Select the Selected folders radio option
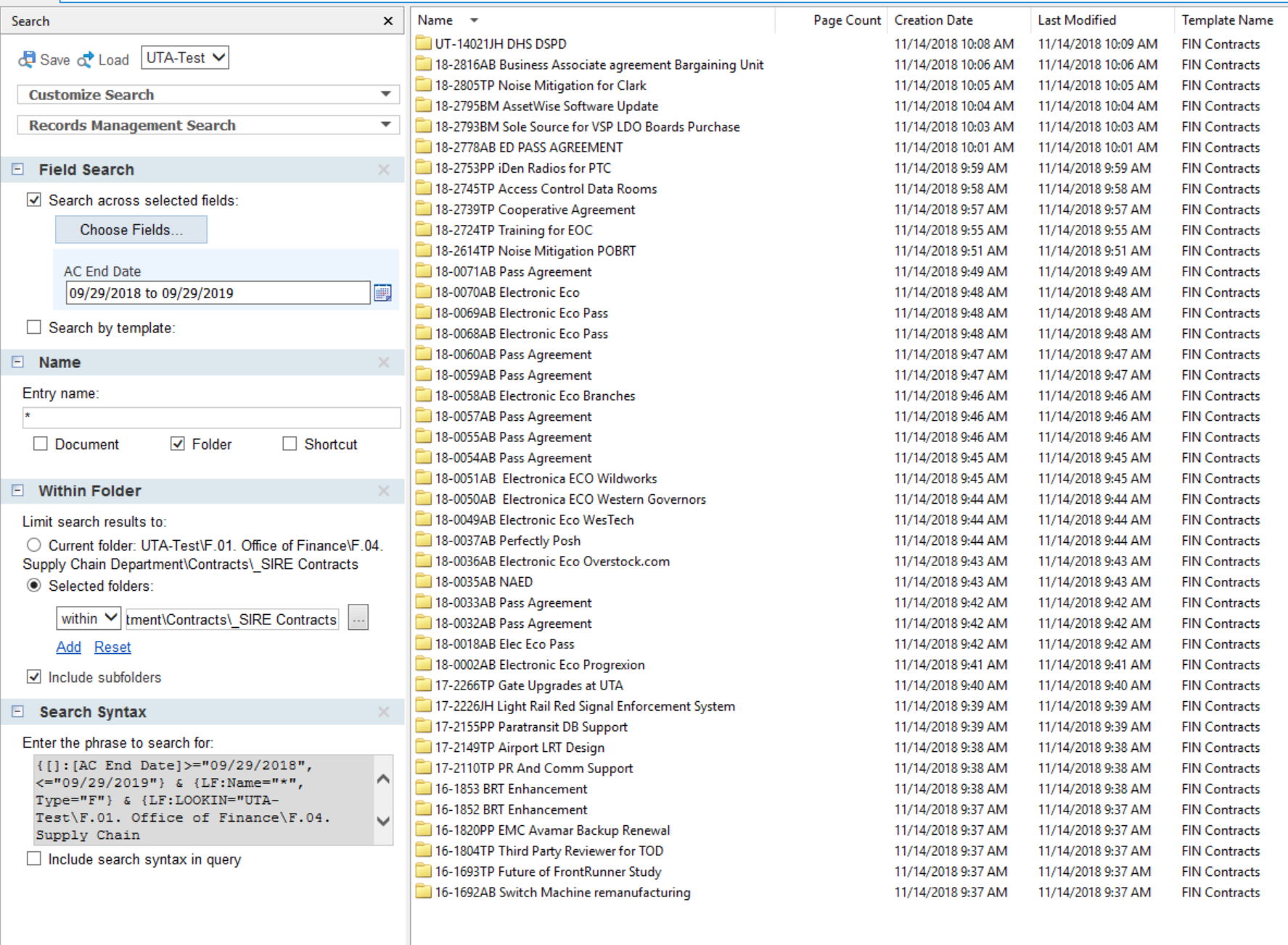This screenshot has width=1288, height=945. 34,585
